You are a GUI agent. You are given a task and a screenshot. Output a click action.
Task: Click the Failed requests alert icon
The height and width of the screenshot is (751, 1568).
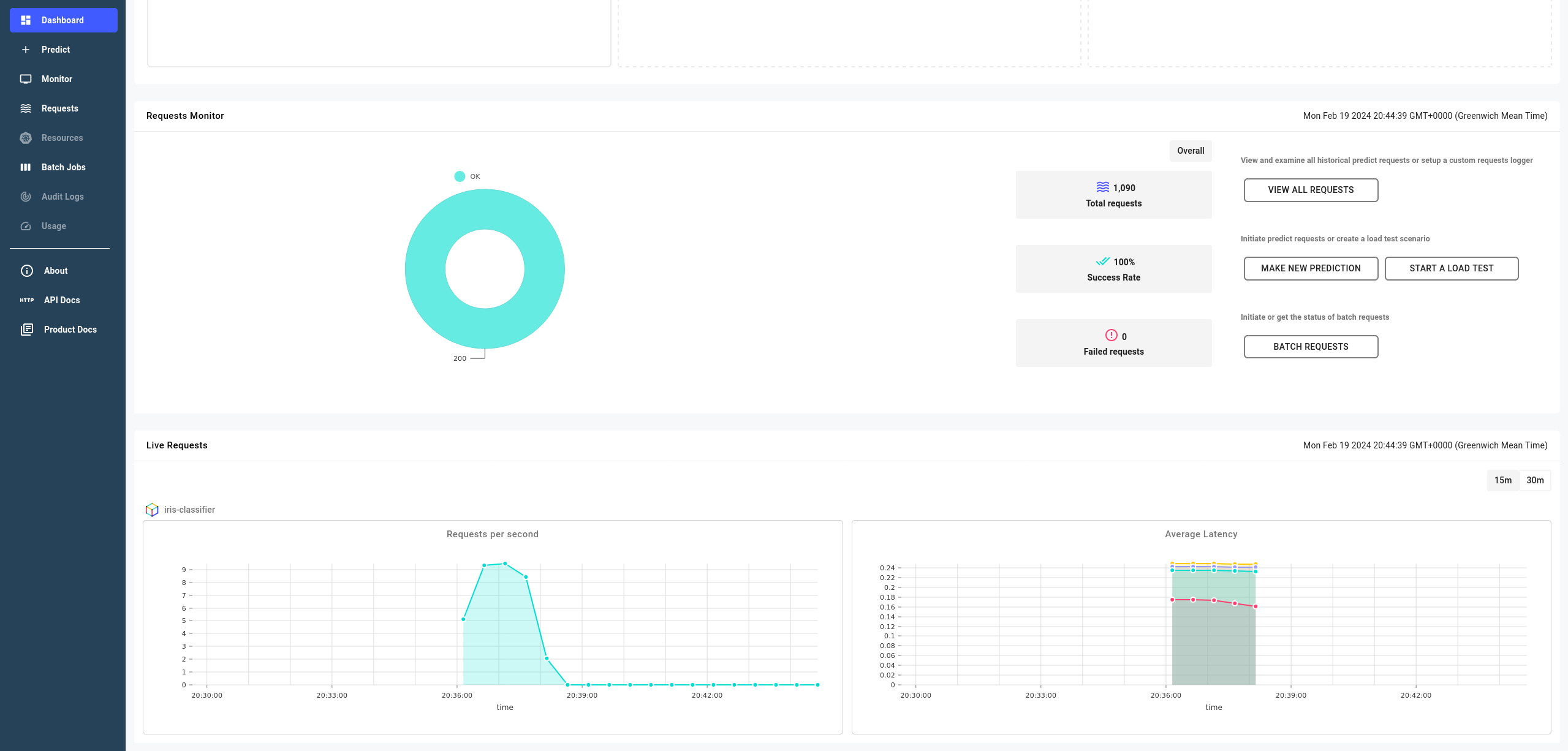tap(1112, 335)
